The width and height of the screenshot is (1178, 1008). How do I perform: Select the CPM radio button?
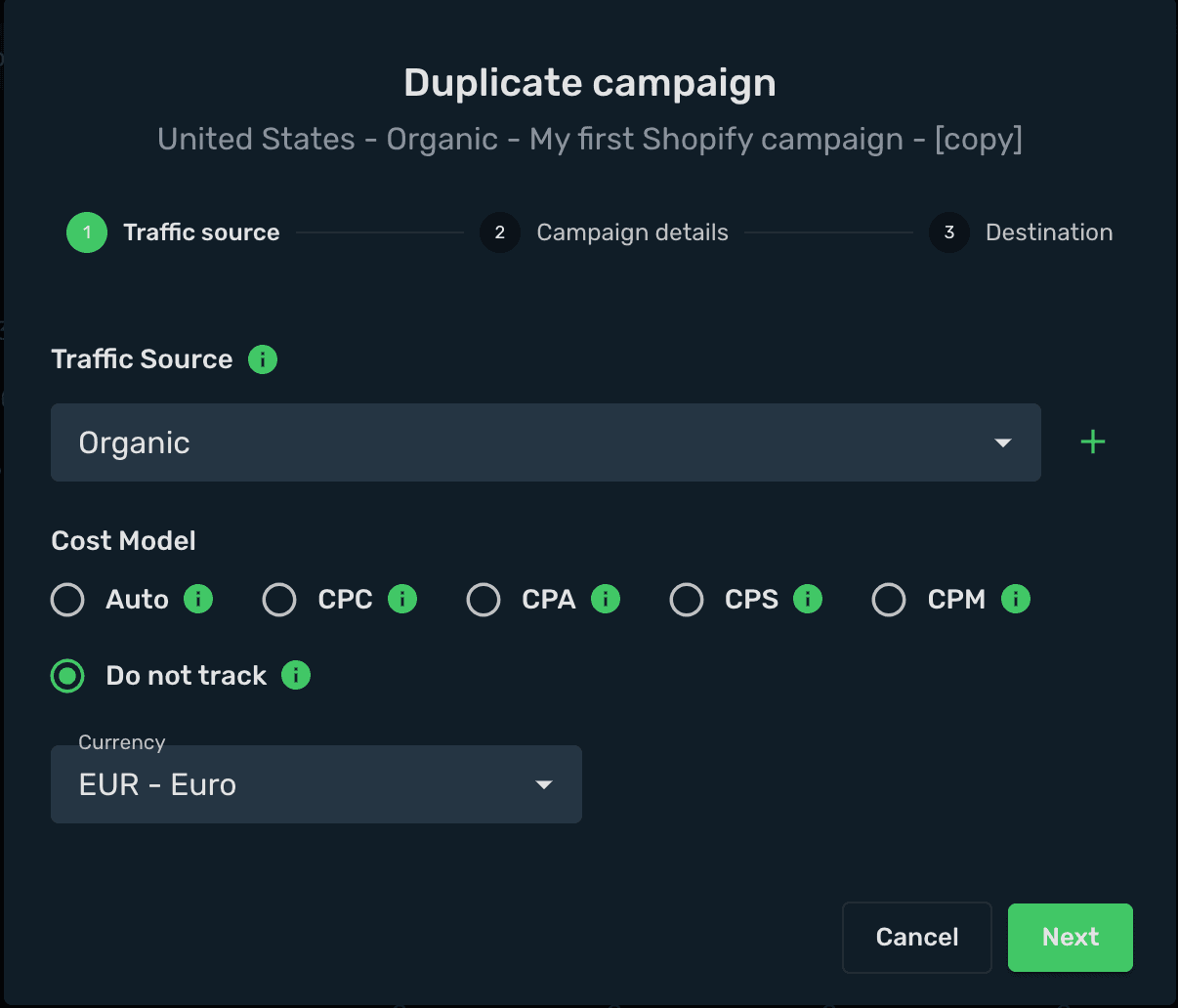point(889,600)
